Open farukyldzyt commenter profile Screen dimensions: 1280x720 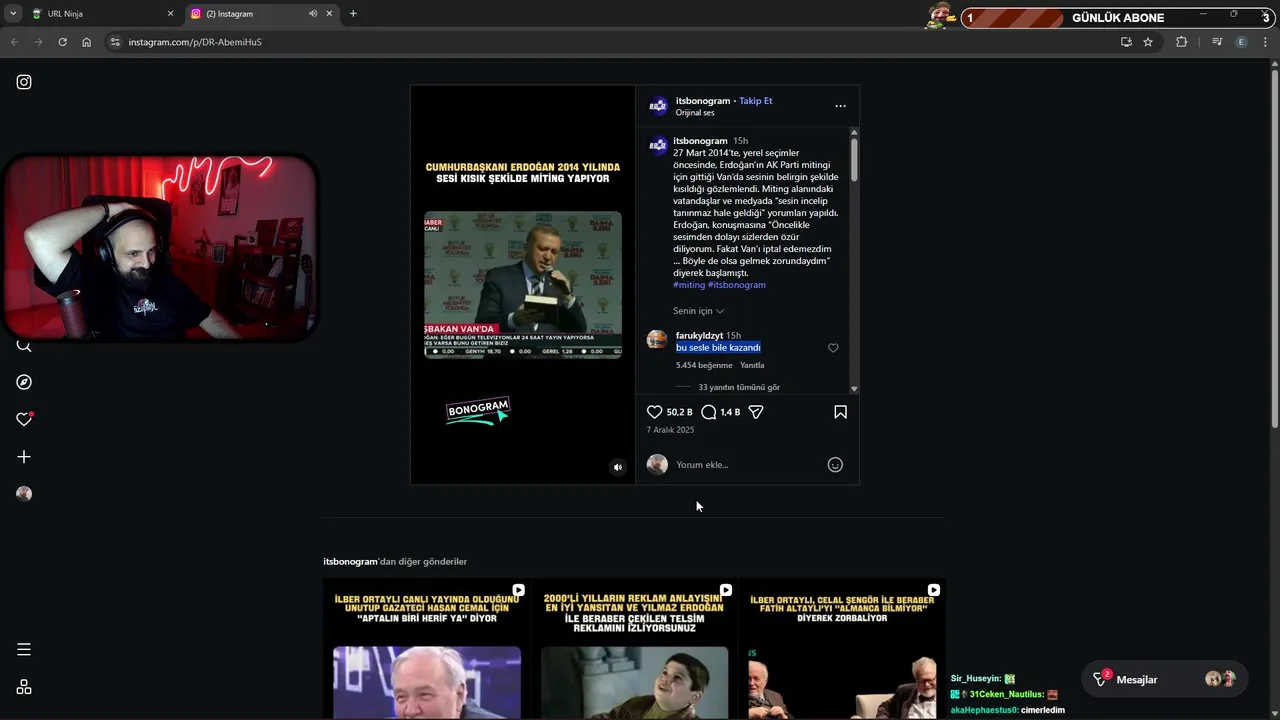pyautogui.click(x=699, y=336)
